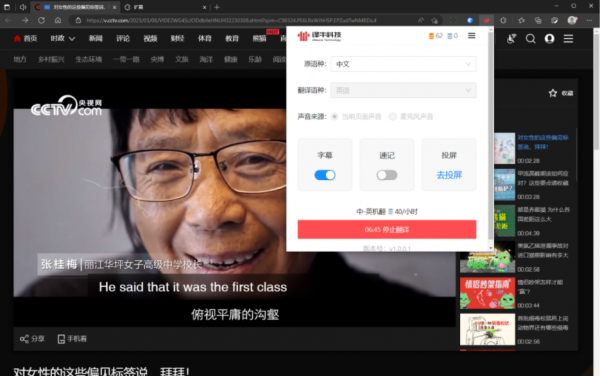
Task: Open the browser settings ellipsis menu
Action: pyautogui.click(x=589, y=20)
